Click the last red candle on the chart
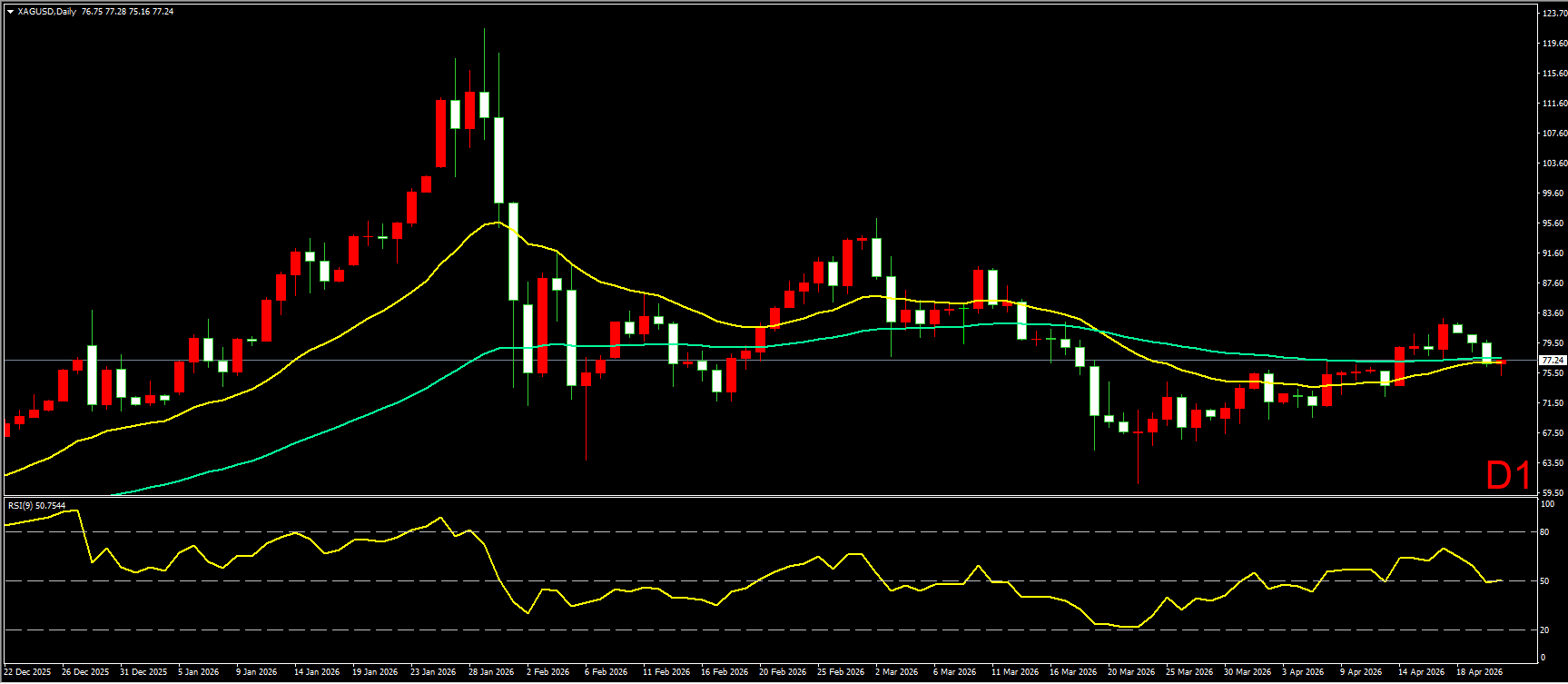This screenshot has height=684, width=1568. click(x=1502, y=362)
